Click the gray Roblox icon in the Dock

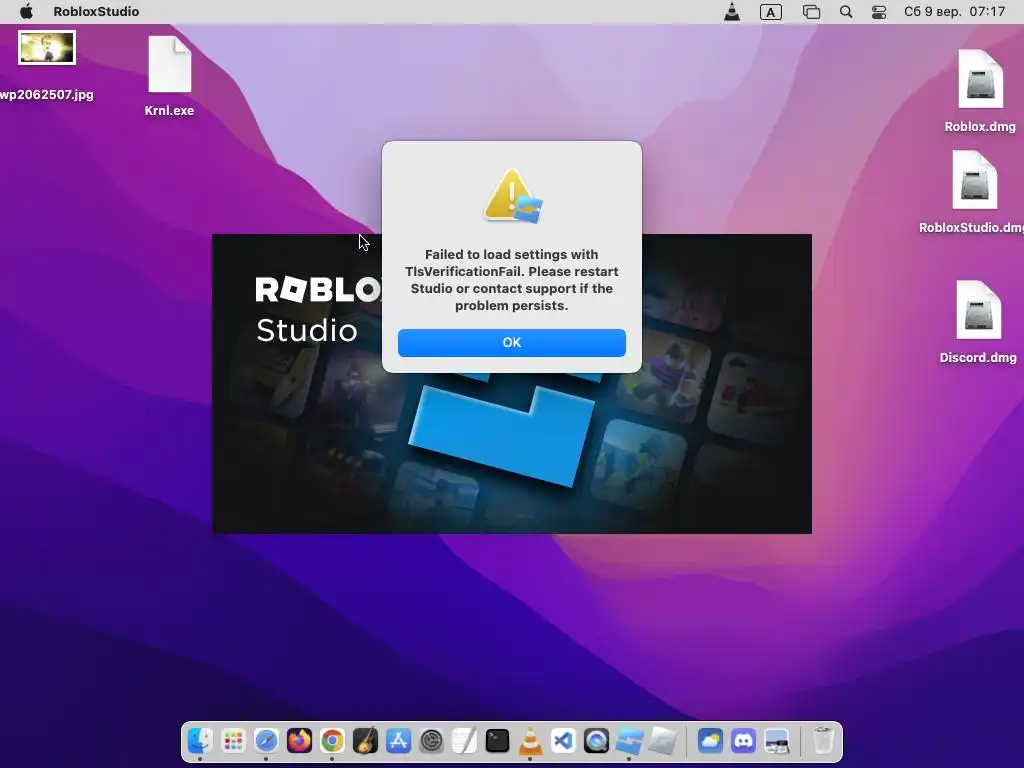[x=662, y=741]
